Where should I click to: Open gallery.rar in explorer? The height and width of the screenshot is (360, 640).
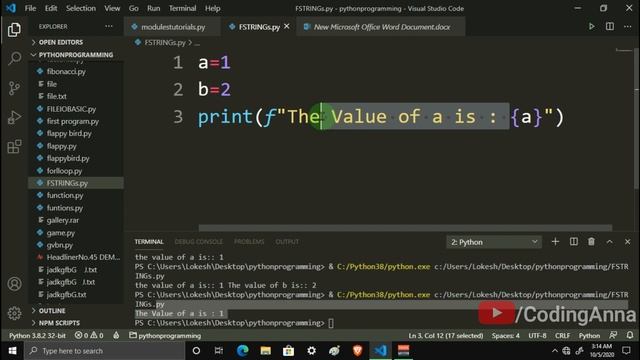(62, 220)
